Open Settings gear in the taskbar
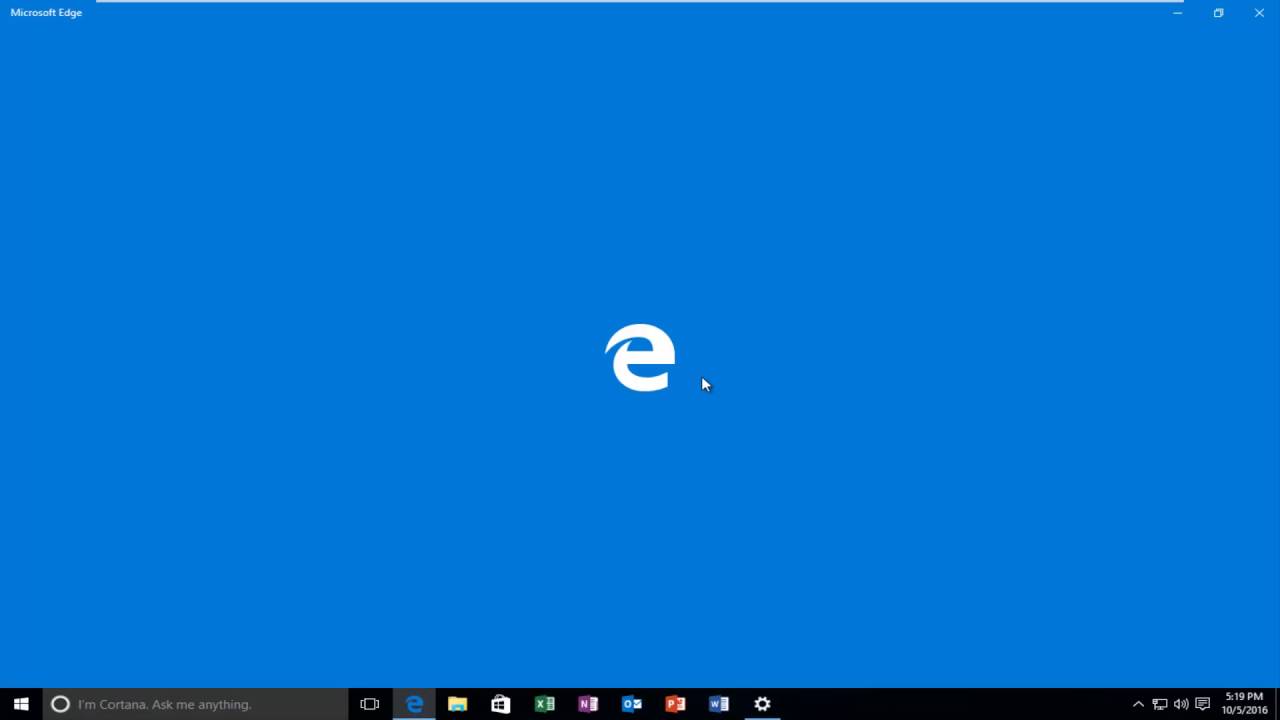1280x720 pixels. [x=762, y=704]
